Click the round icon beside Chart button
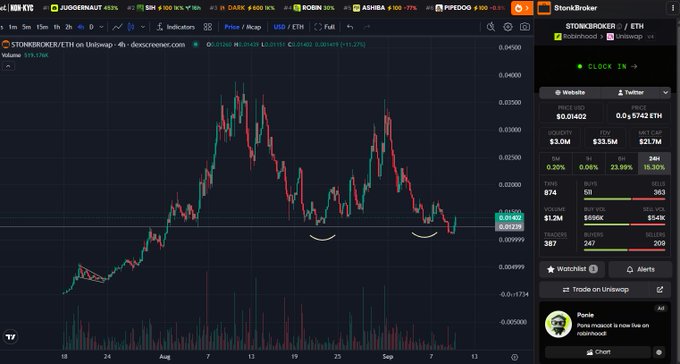680x364 pixels. pos(659,352)
